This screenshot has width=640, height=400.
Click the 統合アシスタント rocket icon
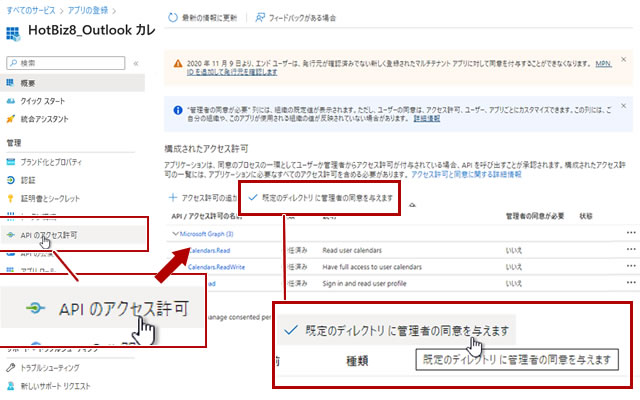click(x=11, y=119)
